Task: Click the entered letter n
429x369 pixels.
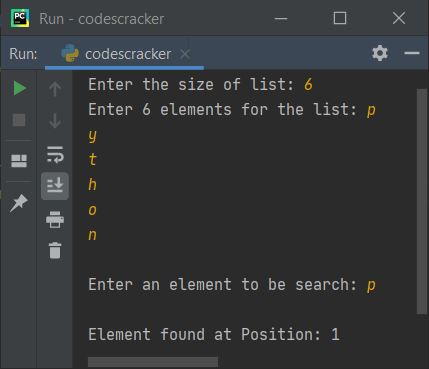Action: (93, 235)
